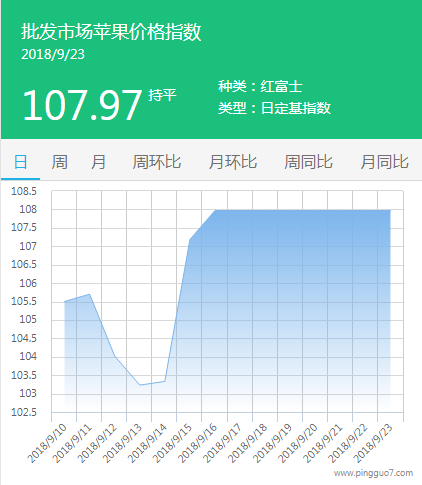Click the 2018/9/23 x-axis label
Image resolution: width=422 pixels, height=485 pixels.
click(x=373, y=443)
